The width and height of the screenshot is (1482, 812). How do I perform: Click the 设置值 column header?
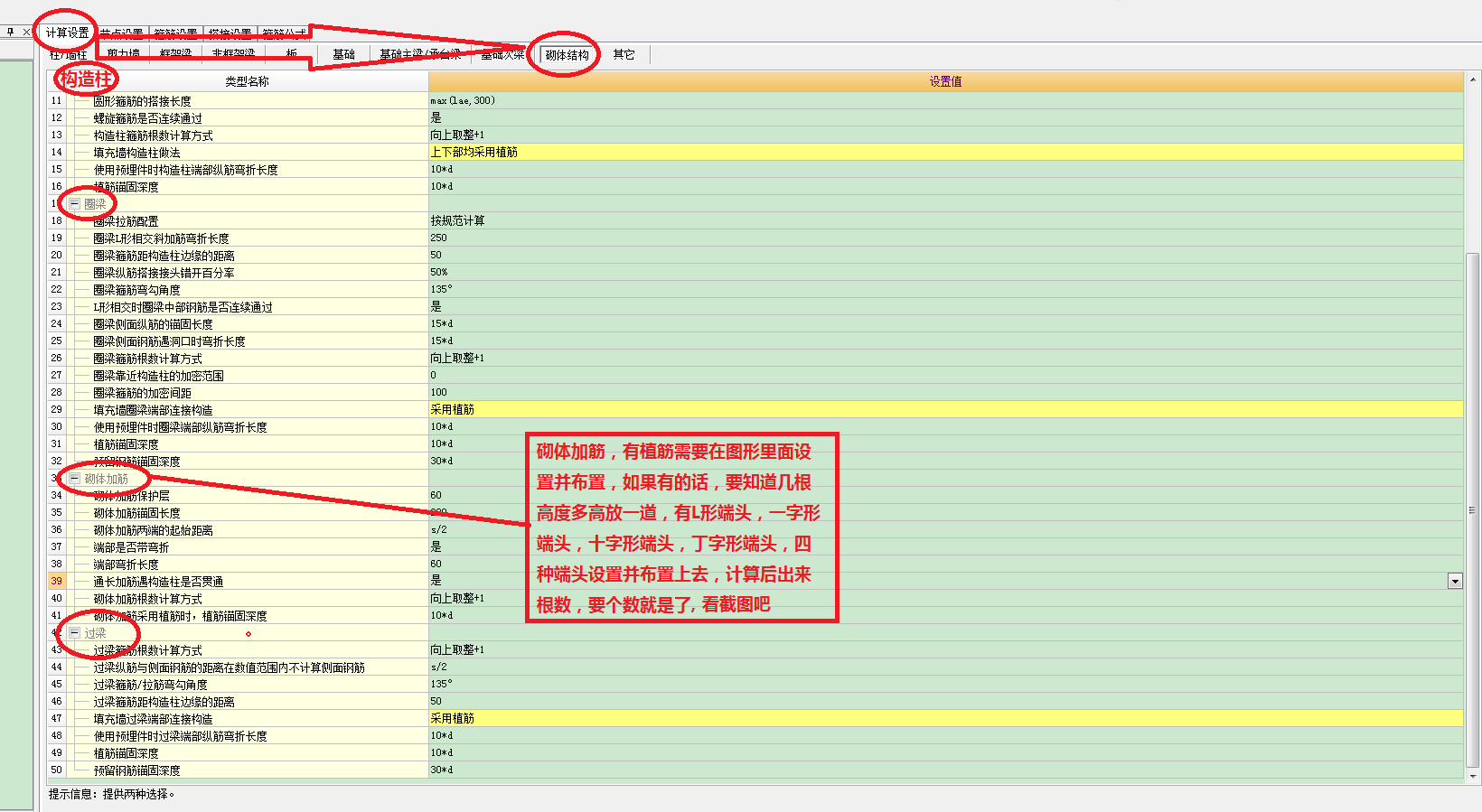coord(946,81)
